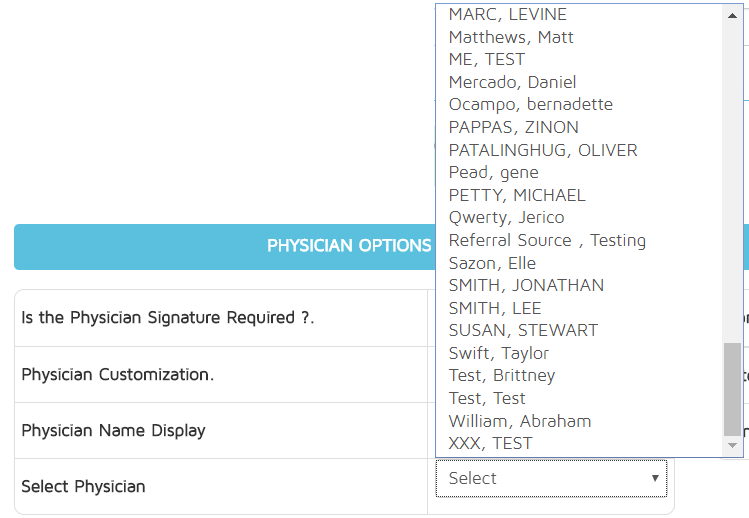Pick PATALINGHUG, OLIVER from list
Viewport: 749px width, 518px height.
[542, 150]
